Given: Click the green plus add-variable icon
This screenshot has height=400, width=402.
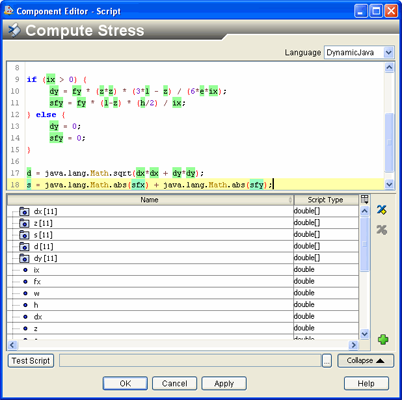Looking at the screenshot, I should point(383,340).
